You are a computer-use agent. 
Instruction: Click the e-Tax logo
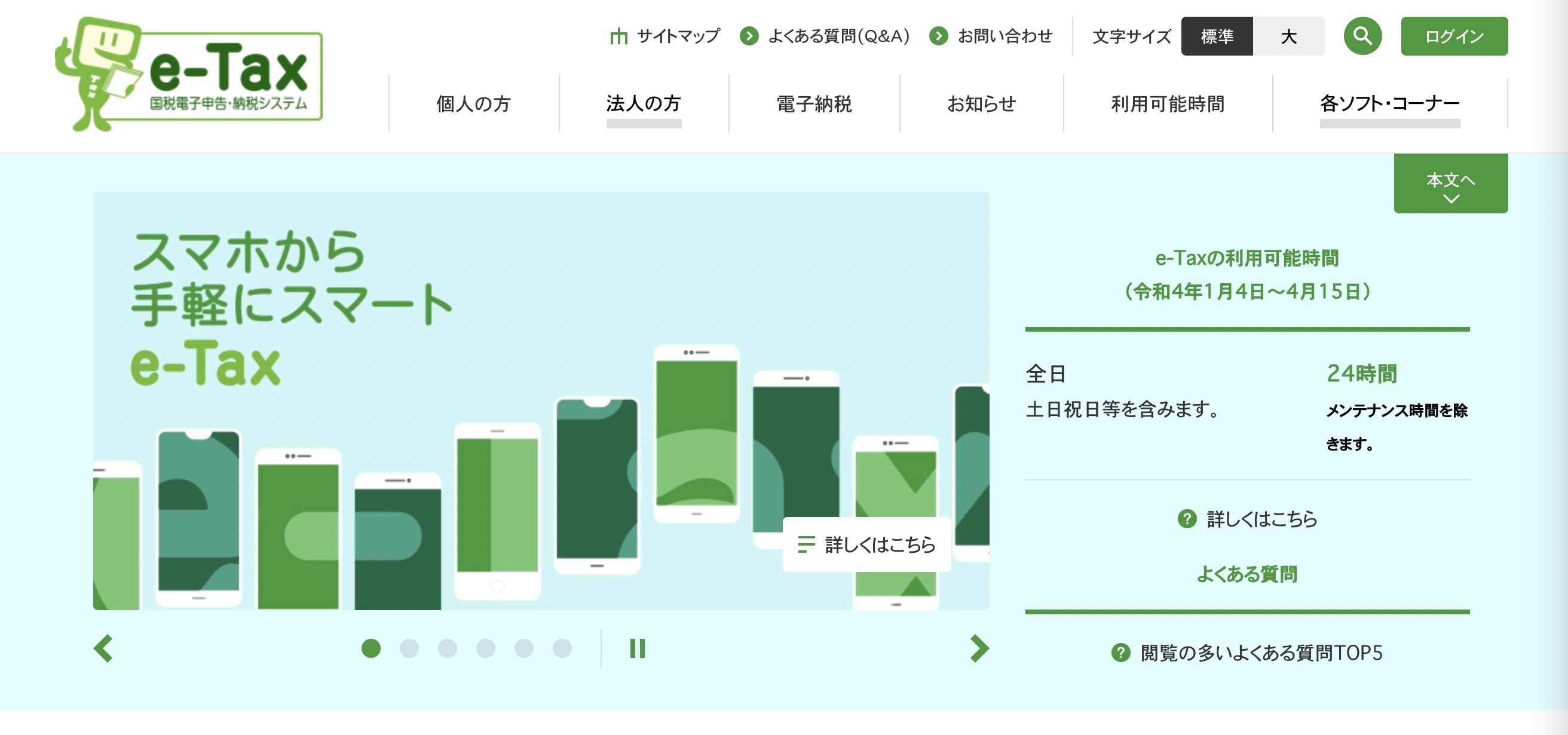click(x=188, y=73)
